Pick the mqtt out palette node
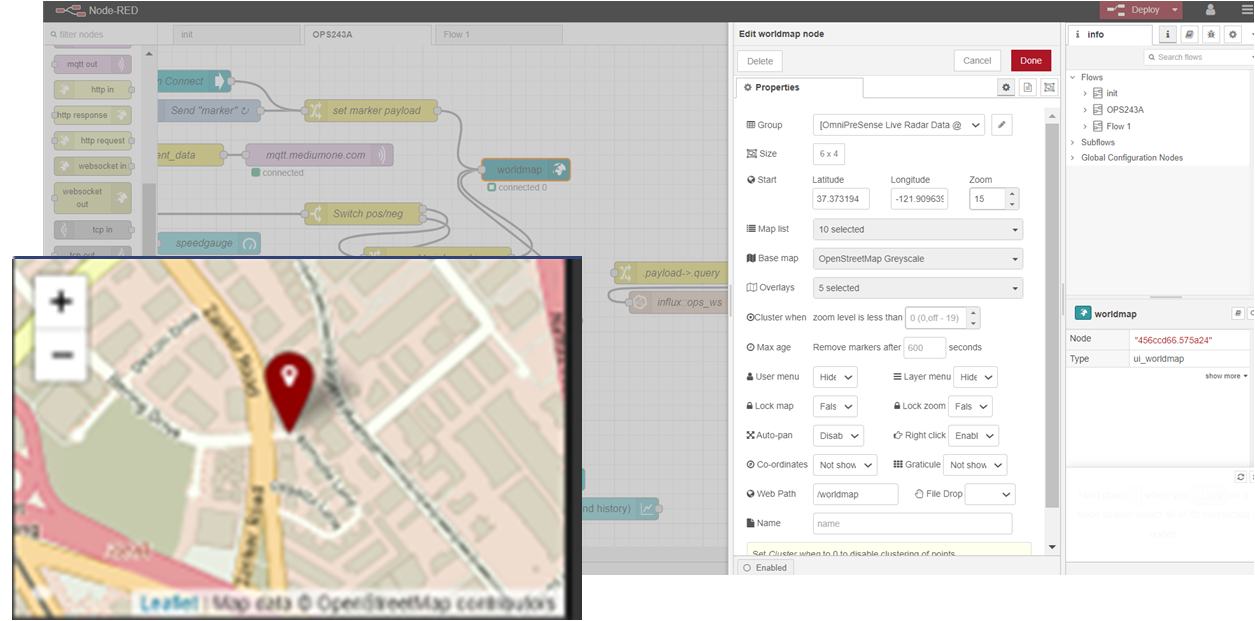The height and width of the screenshot is (621, 1255). (92, 64)
